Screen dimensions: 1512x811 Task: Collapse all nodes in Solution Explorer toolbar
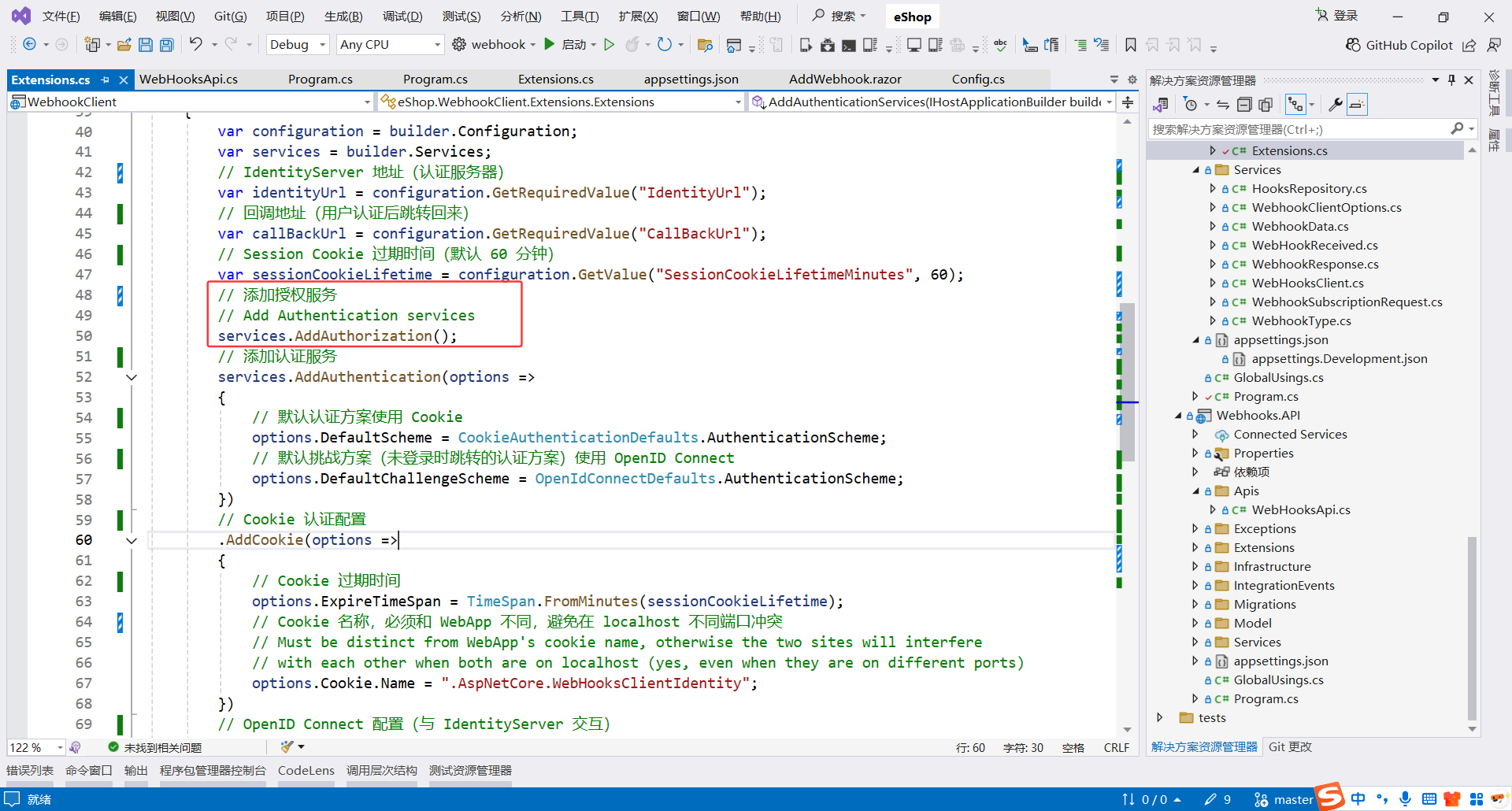tap(1244, 105)
